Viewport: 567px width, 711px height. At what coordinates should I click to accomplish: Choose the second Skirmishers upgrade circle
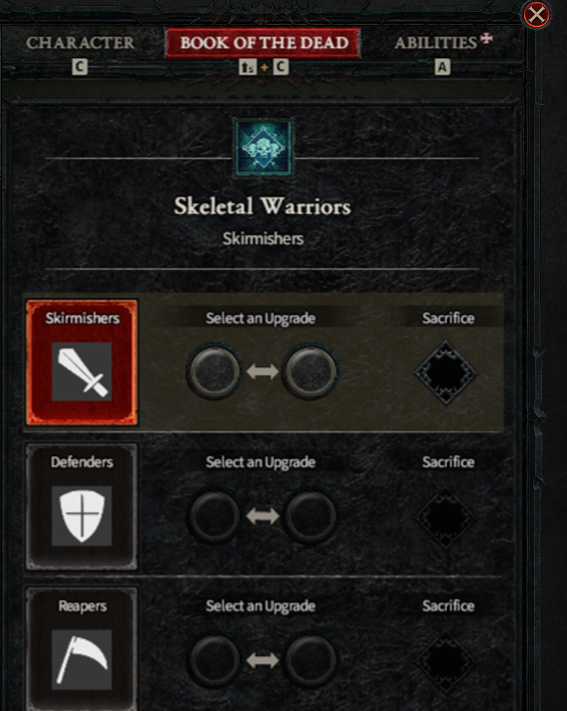(311, 371)
